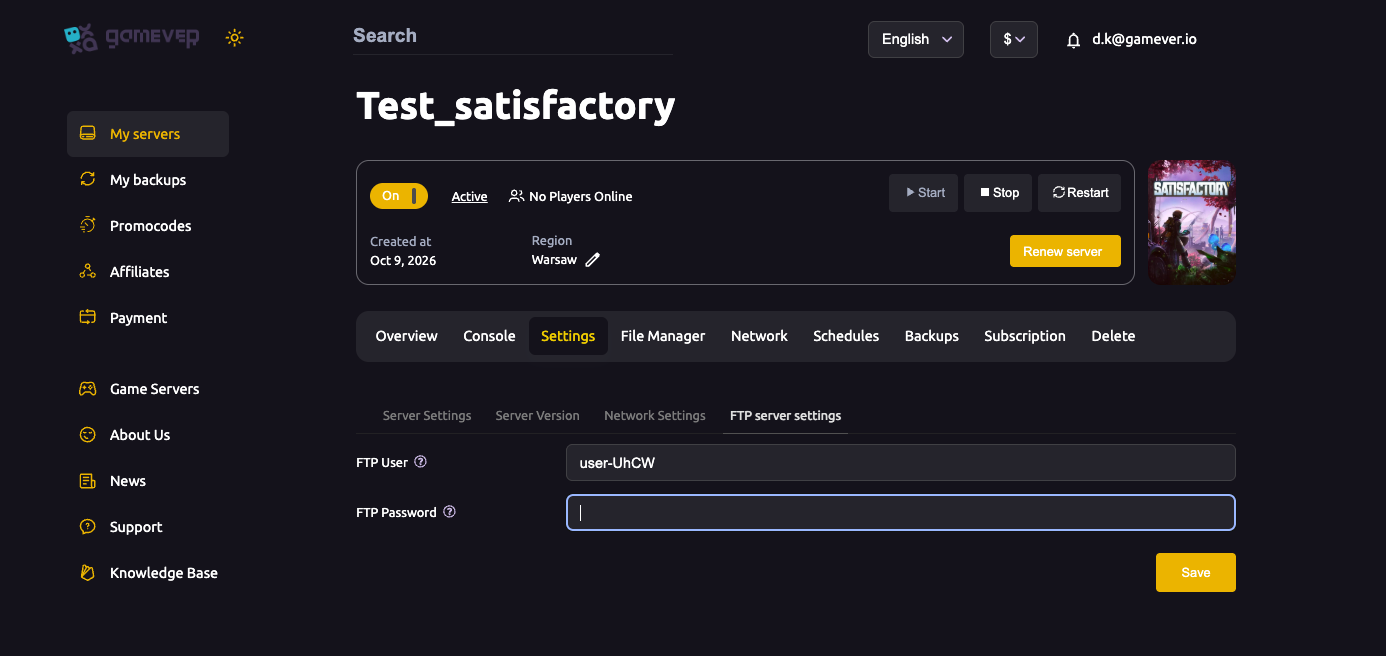Click the About Us sidebar icon
Screen dimensions: 1386x656
(88, 435)
